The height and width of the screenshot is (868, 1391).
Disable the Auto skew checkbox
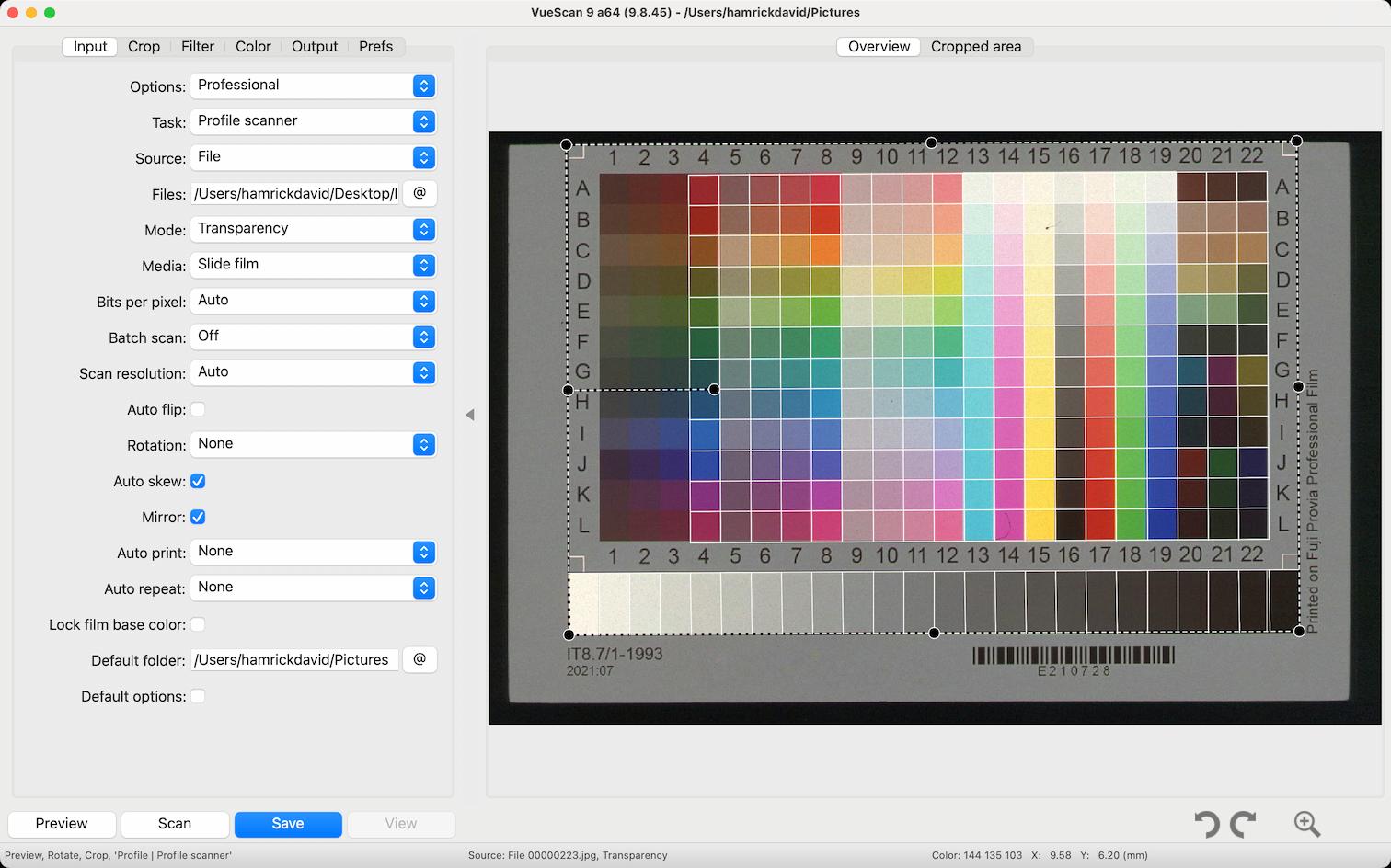click(x=198, y=480)
